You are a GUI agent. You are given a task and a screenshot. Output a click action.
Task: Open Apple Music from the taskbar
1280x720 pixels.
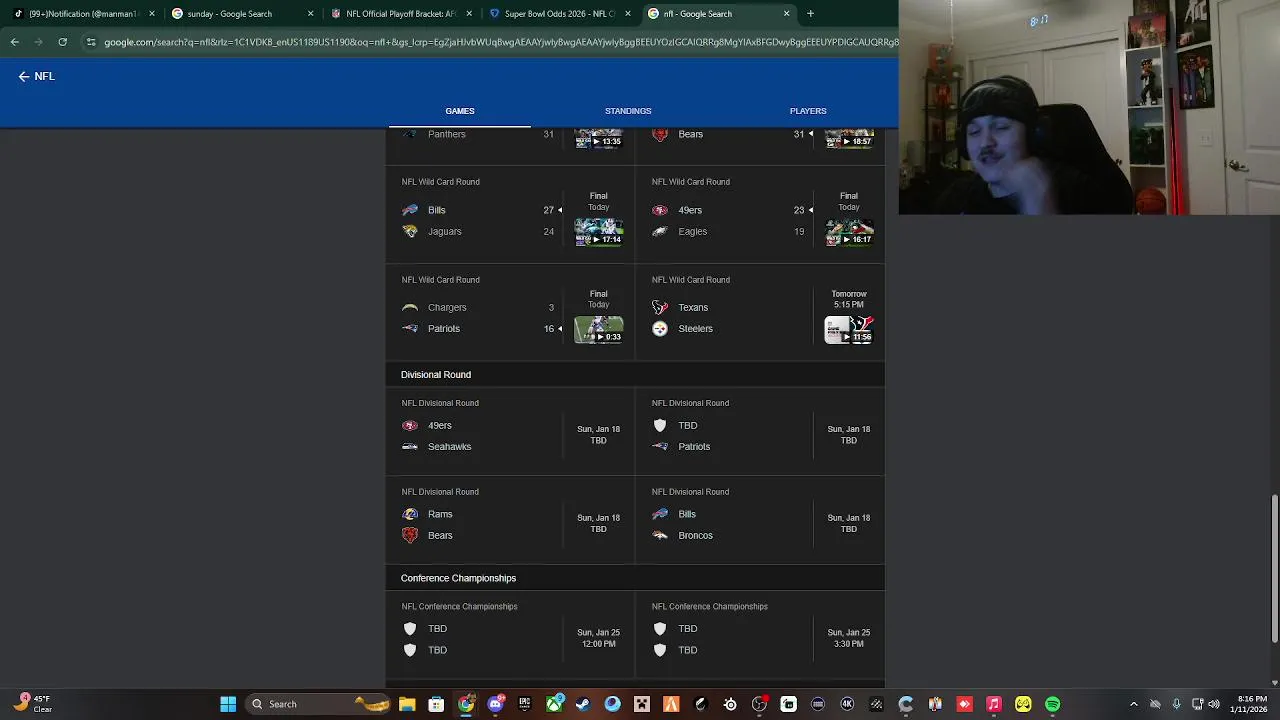pyautogui.click(x=994, y=704)
